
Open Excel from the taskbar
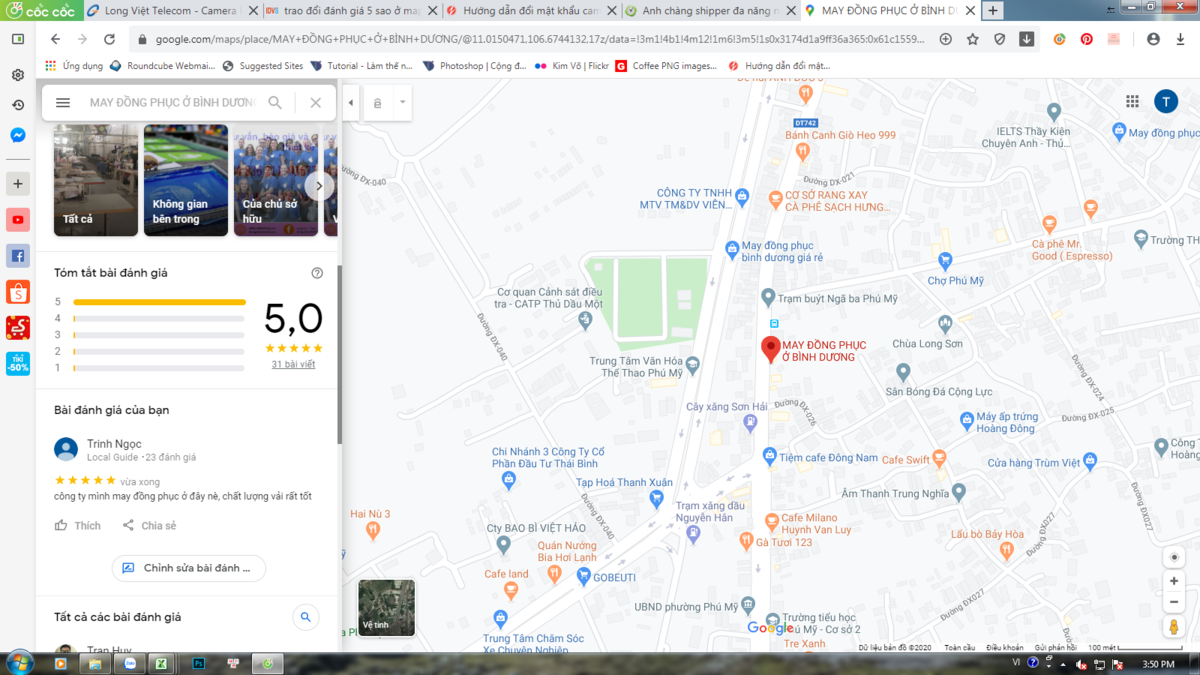[x=161, y=663]
